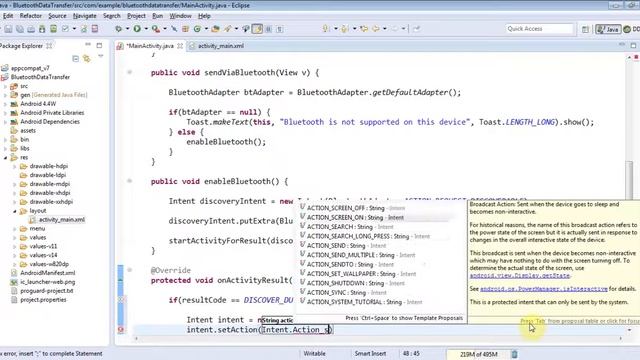The image size is (640, 360).
Task: Select the Java perspective button
Action: 608,29
